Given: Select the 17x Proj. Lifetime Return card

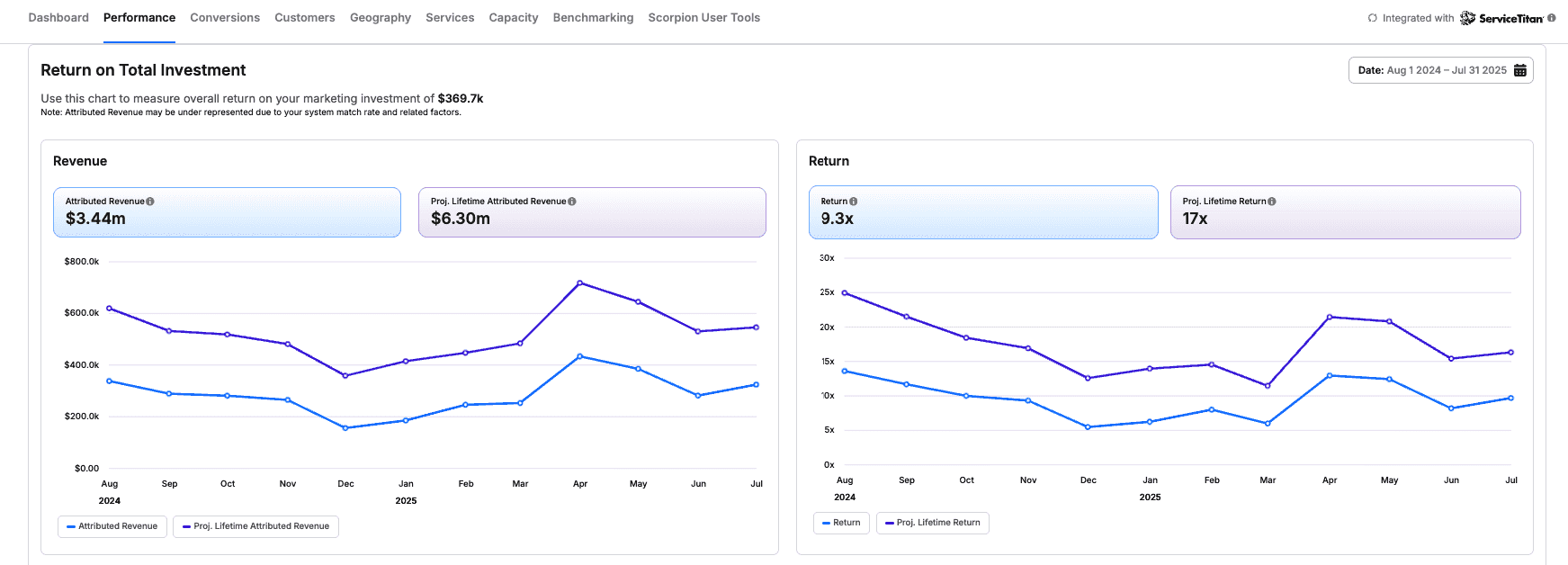Looking at the screenshot, I should (x=1345, y=212).
